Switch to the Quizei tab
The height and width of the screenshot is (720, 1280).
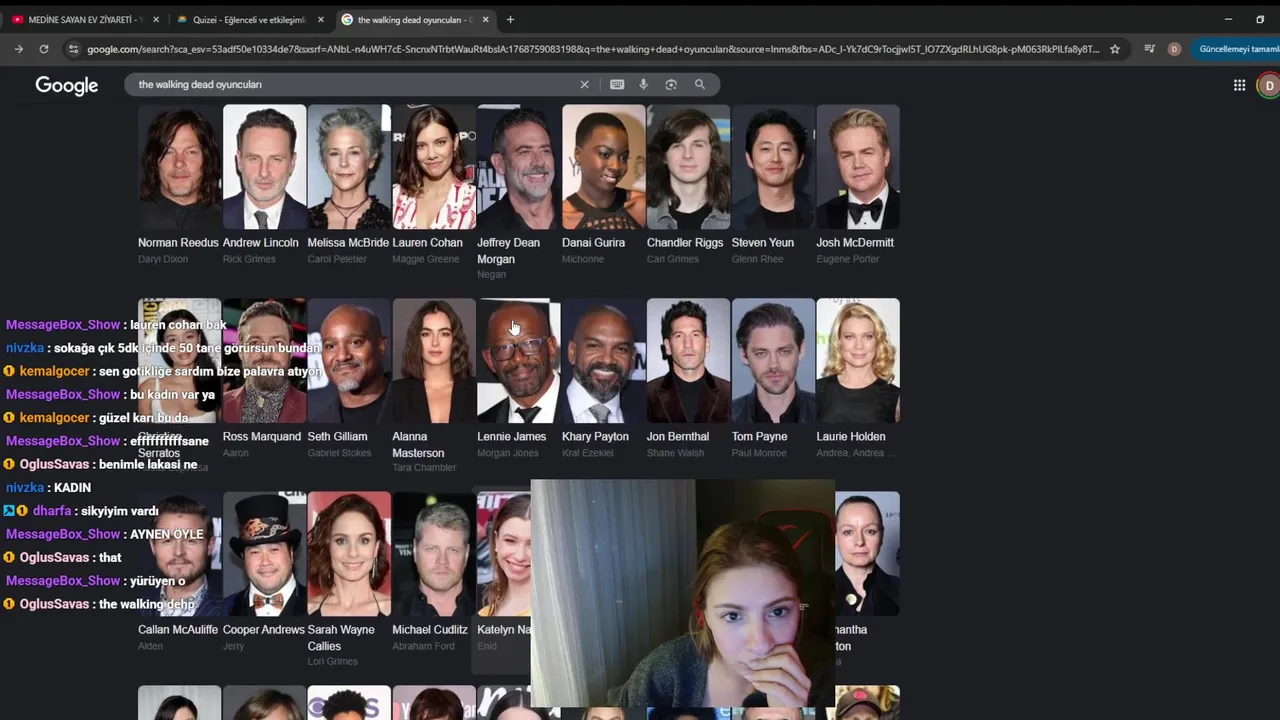click(250, 19)
